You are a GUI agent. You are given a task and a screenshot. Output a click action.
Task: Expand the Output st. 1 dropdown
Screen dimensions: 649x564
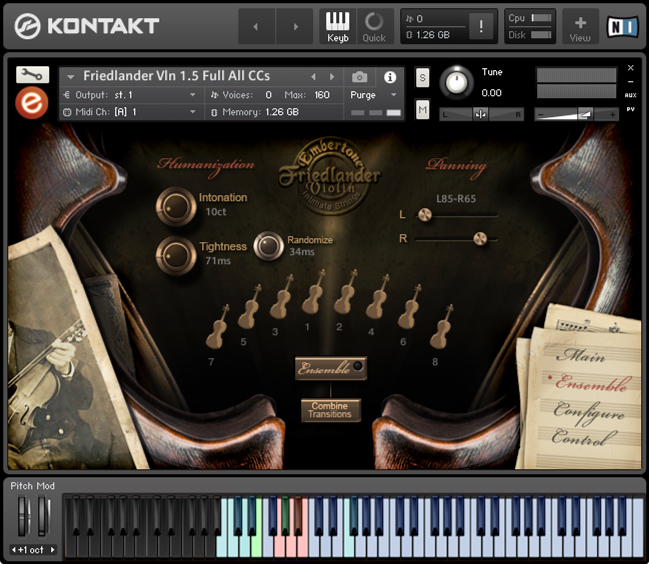pyautogui.click(x=130, y=95)
